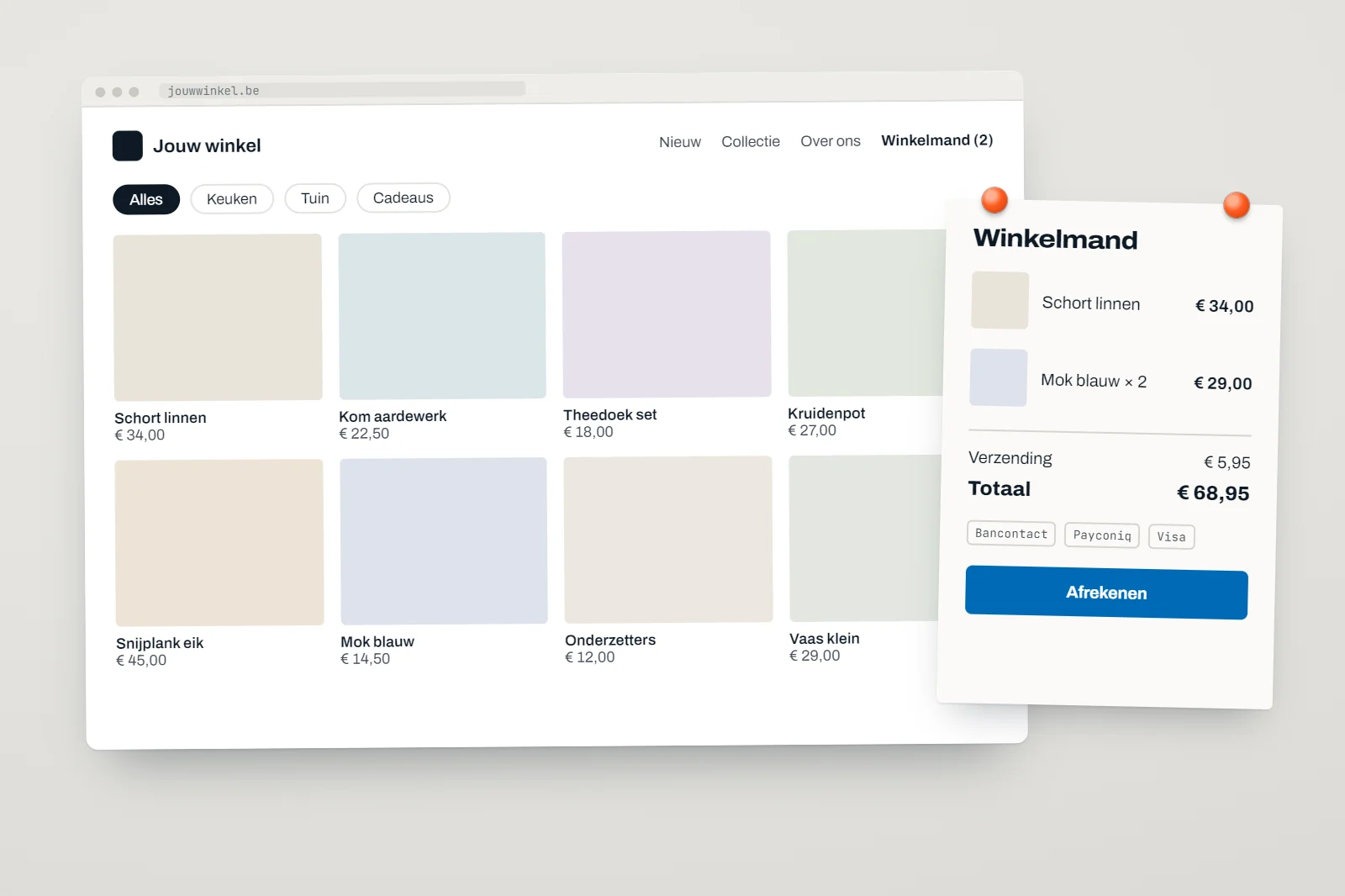Image resolution: width=1345 pixels, height=896 pixels.
Task: Click the Onderzetters product title
Action: pyautogui.click(x=610, y=640)
